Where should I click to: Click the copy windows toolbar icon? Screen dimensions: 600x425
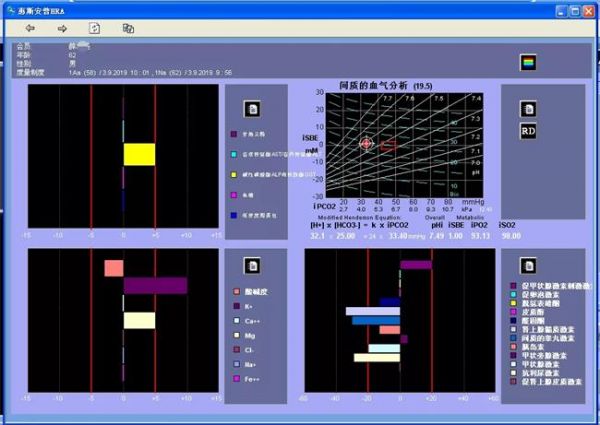127,28
